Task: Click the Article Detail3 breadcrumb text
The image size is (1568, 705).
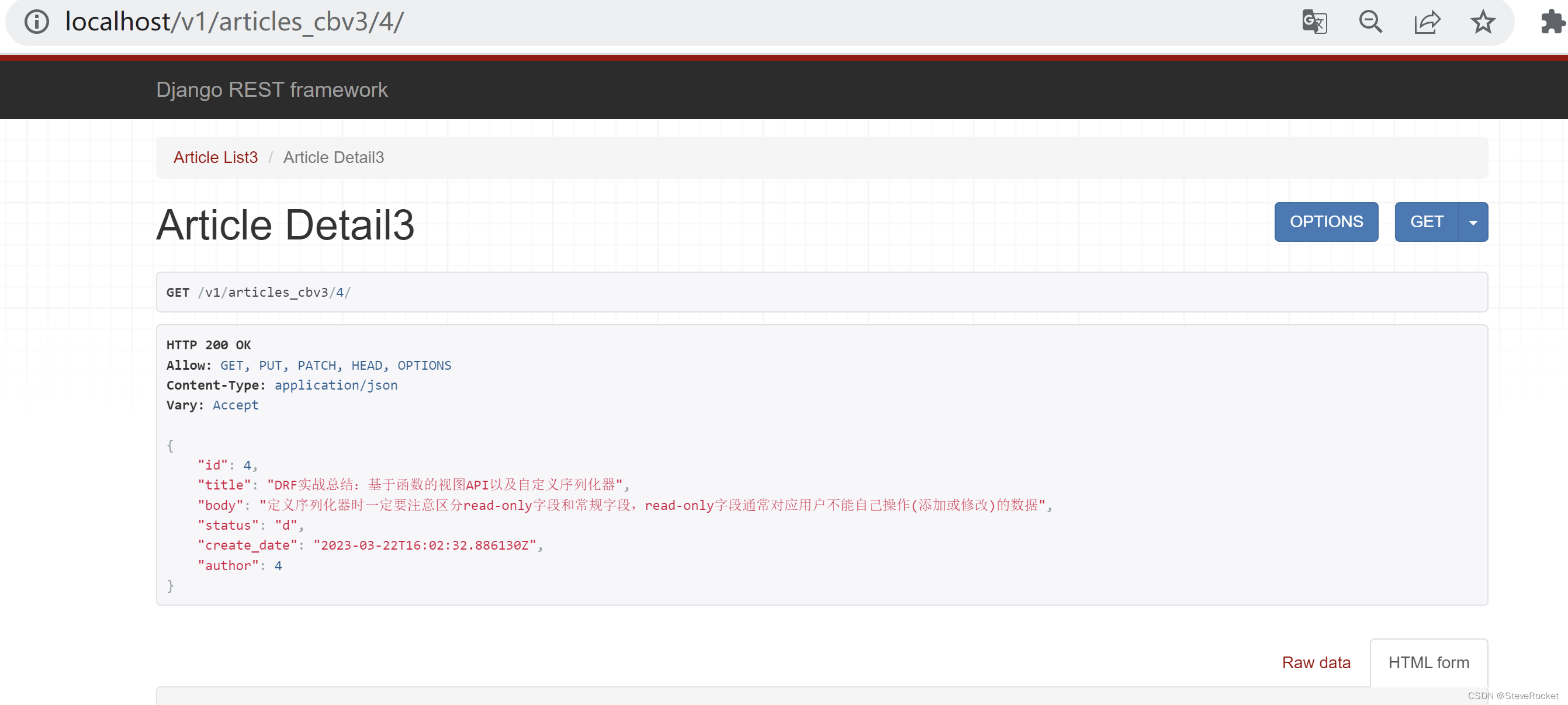Action: click(334, 158)
